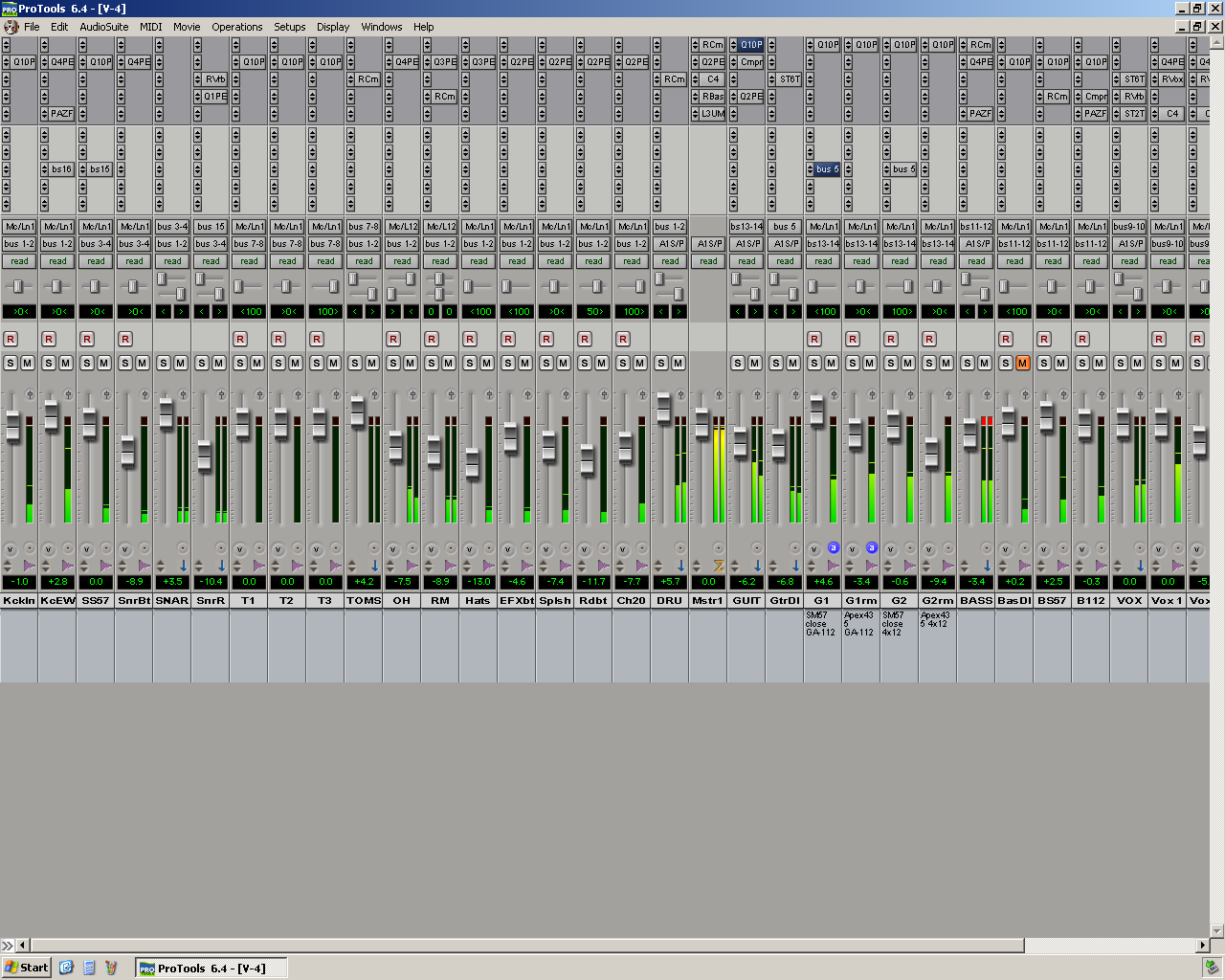Screen dimensions: 1225x980
Task: Open the Mc/Ln1 input selector on Kckln
Action: point(19,227)
